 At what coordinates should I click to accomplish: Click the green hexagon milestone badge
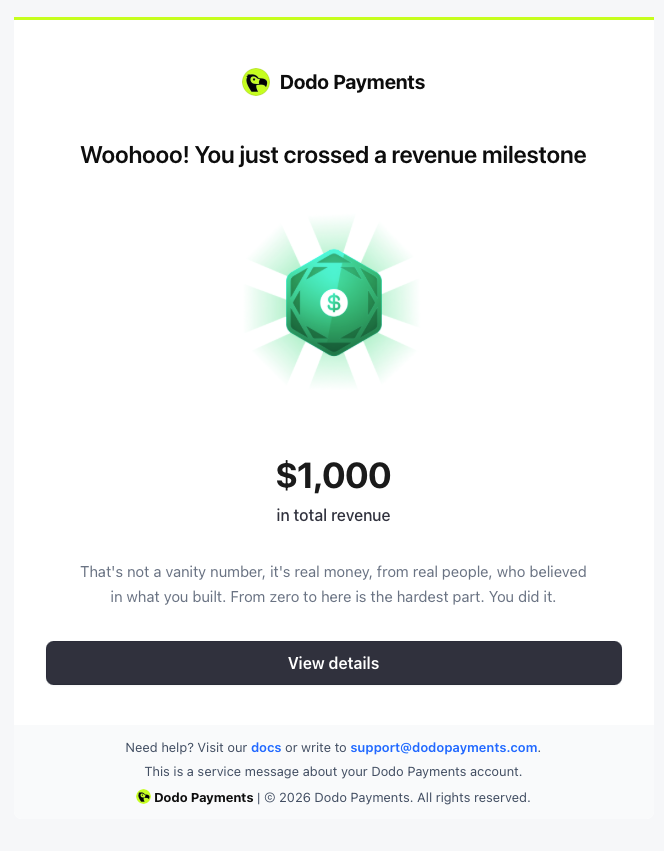pyautogui.click(x=333, y=302)
